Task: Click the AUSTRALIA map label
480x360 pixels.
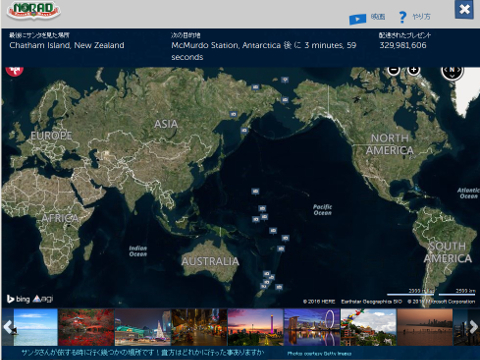Action: tap(211, 261)
